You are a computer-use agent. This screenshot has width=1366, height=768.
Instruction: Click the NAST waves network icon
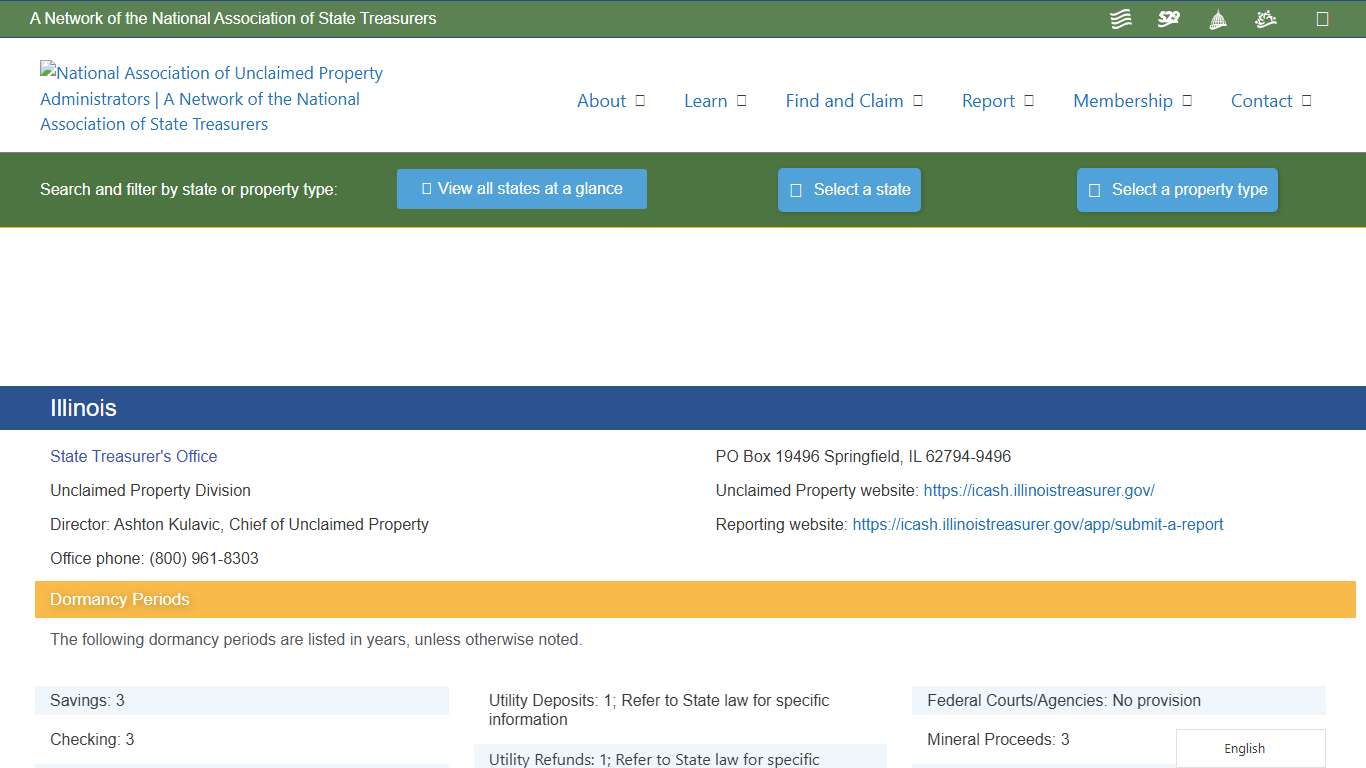pyautogui.click(x=1120, y=18)
